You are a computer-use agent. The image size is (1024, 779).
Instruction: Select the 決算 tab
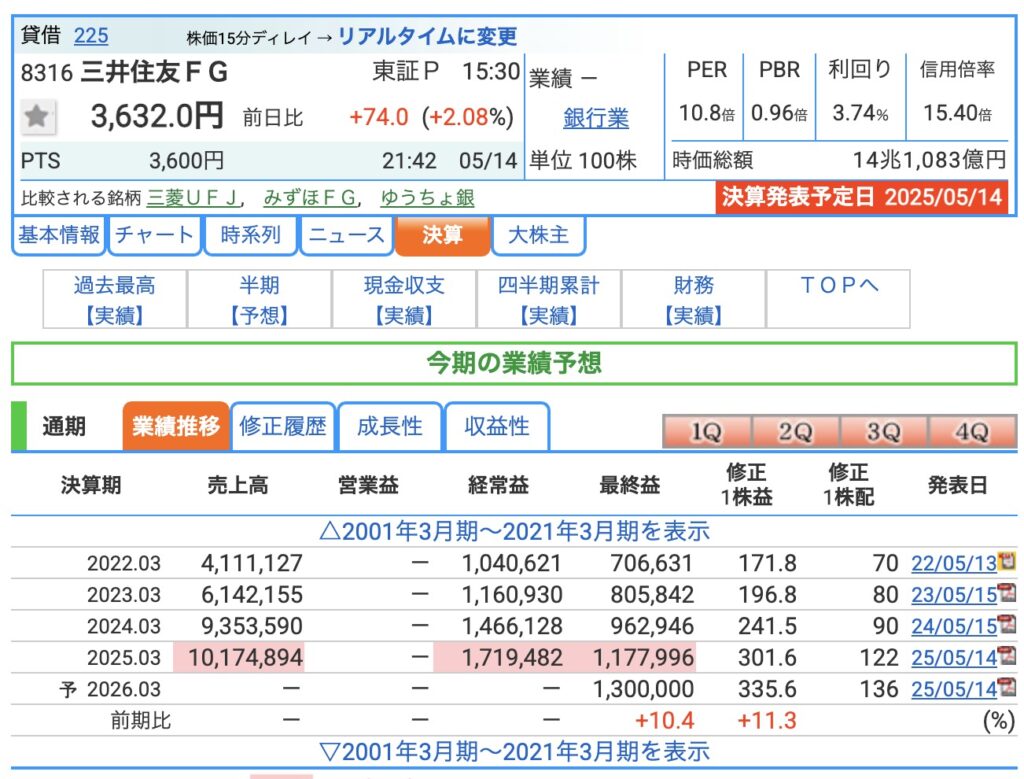pos(442,235)
